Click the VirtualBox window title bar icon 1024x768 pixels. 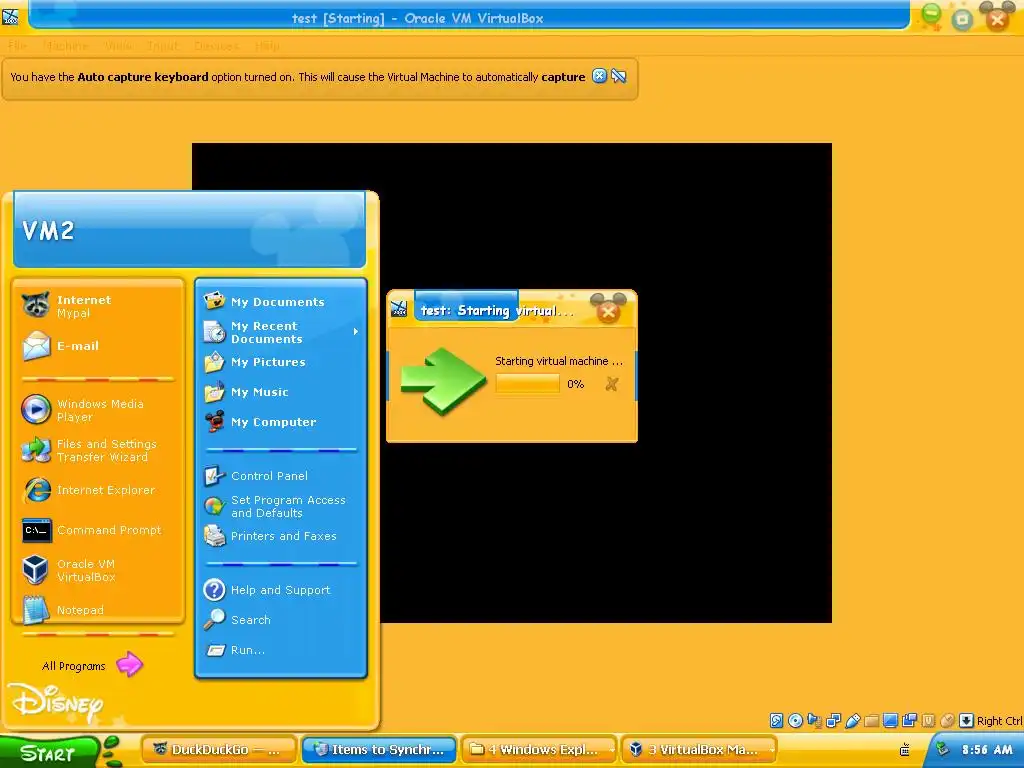(x=10, y=16)
